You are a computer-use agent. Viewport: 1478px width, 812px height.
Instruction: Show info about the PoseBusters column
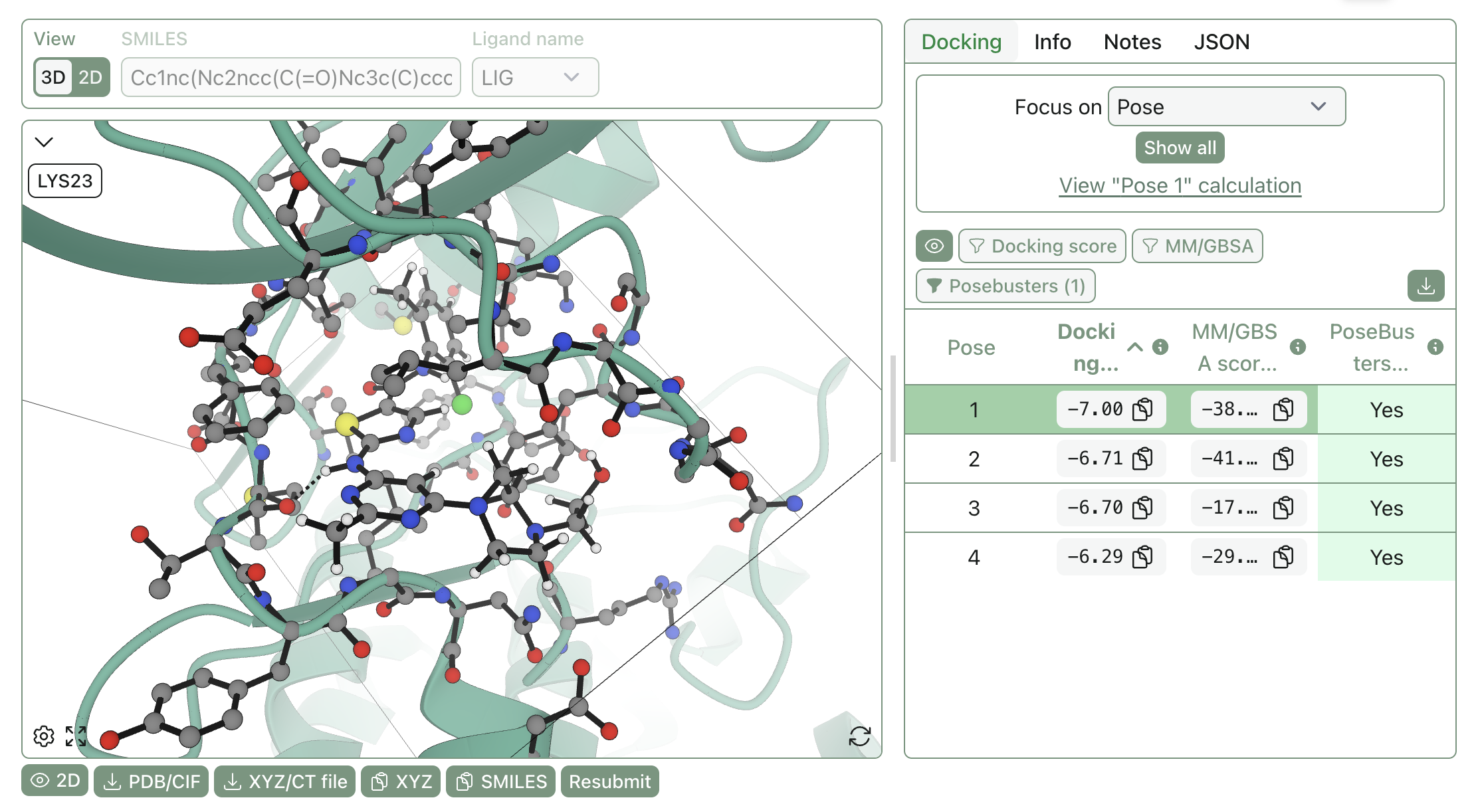click(1435, 347)
